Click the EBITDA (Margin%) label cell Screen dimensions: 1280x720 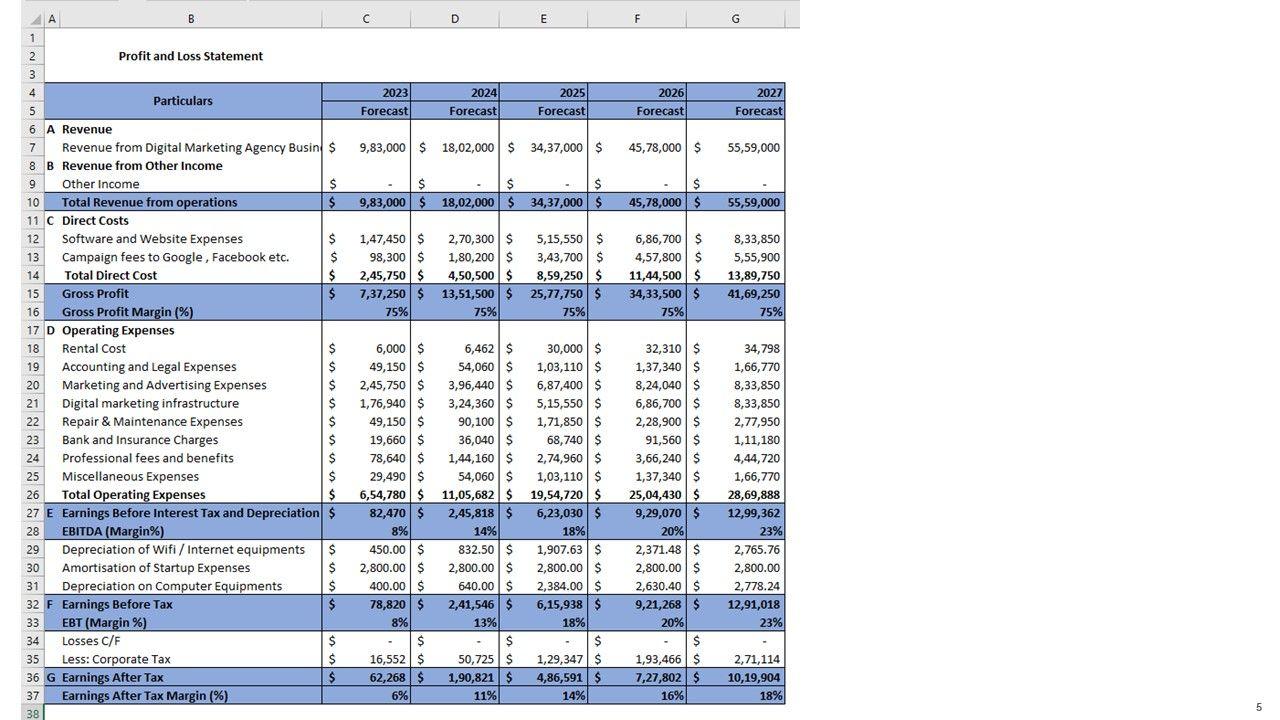[x=113, y=531]
